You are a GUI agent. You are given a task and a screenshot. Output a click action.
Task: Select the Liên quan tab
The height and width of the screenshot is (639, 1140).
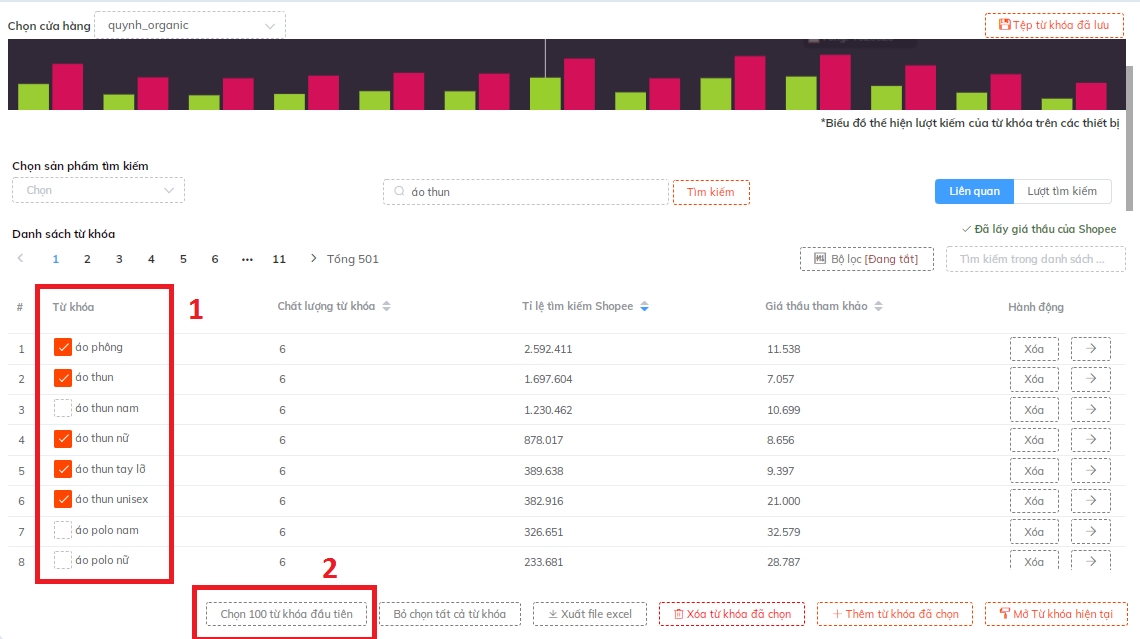pyautogui.click(x=974, y=191)
